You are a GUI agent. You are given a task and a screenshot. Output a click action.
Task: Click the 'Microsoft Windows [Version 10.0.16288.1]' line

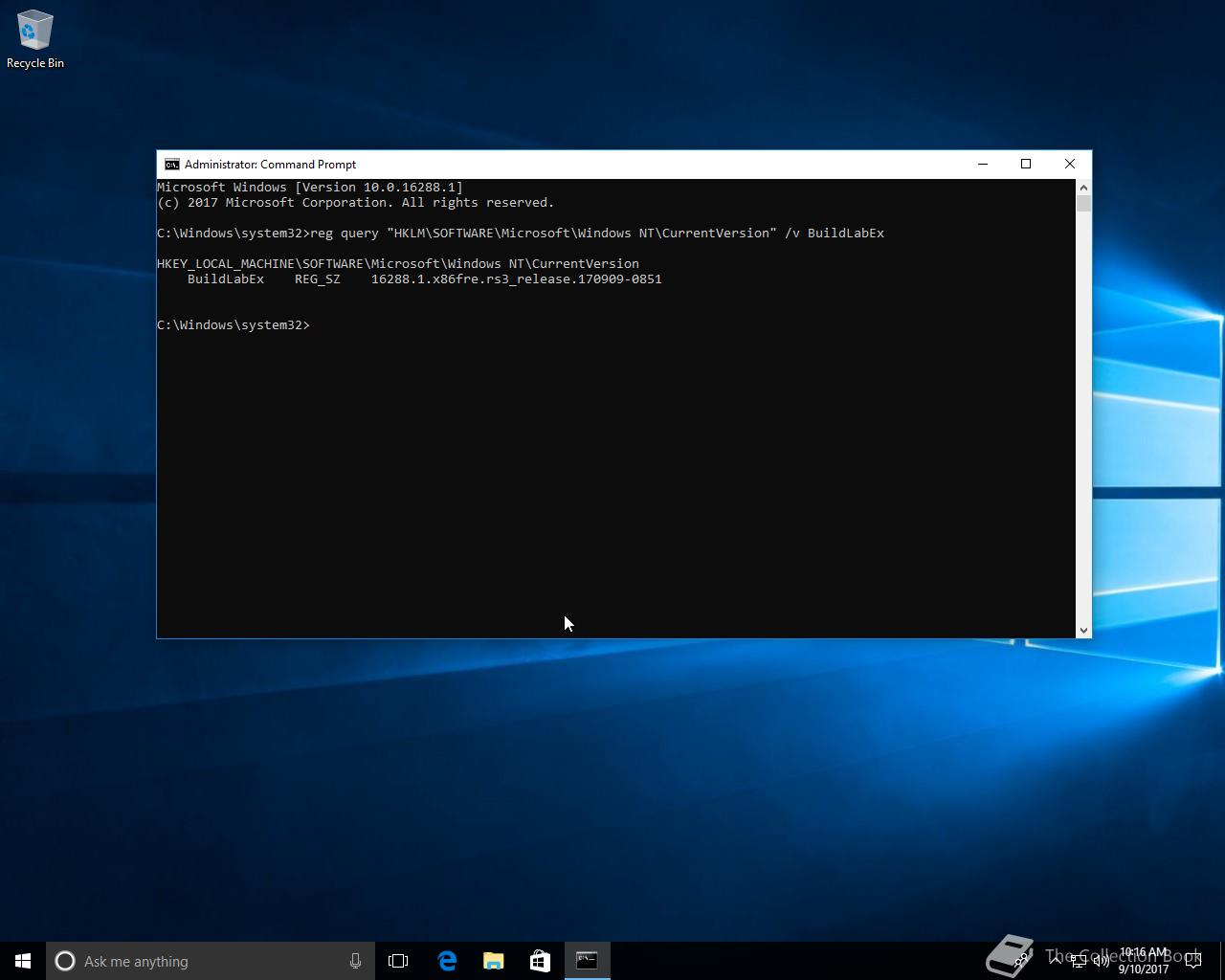pyautogui.click(x=310, y=188)
